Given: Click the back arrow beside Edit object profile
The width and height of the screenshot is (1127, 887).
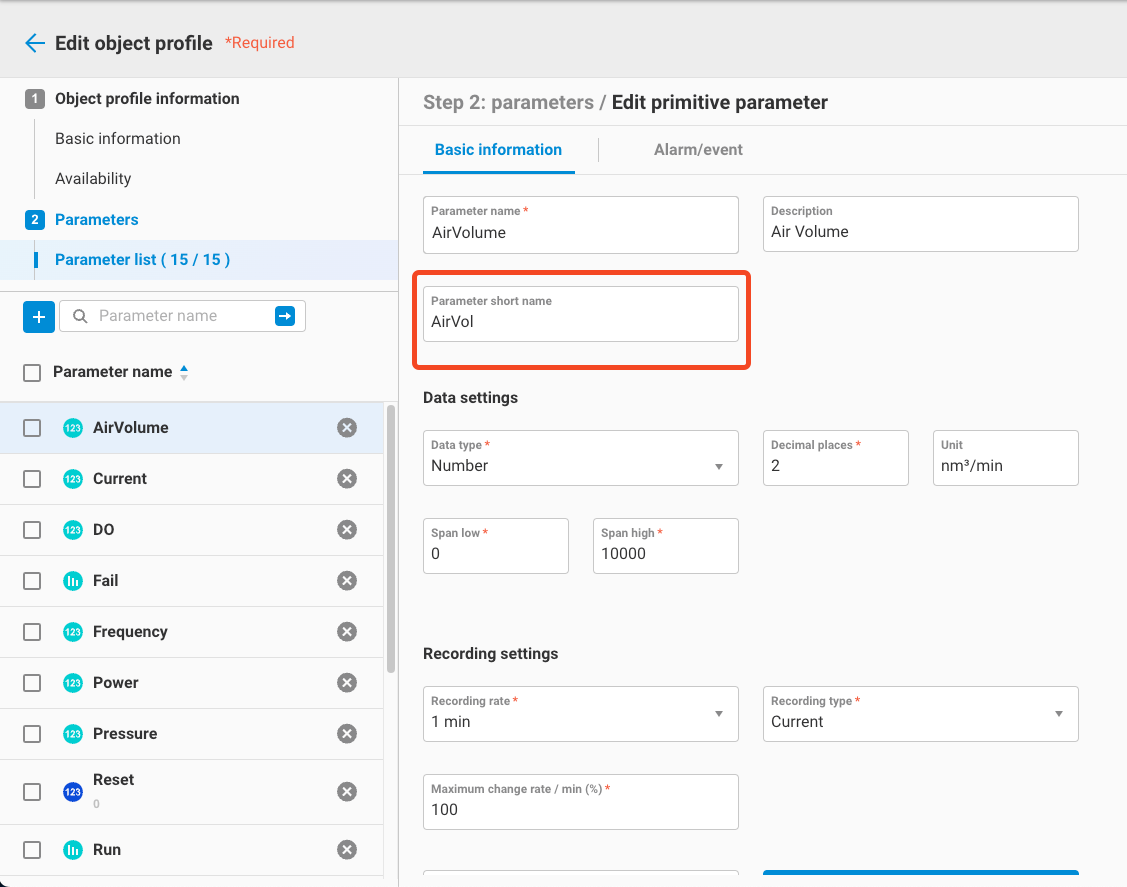Looking at the screenshot, I should coord(35,43).
